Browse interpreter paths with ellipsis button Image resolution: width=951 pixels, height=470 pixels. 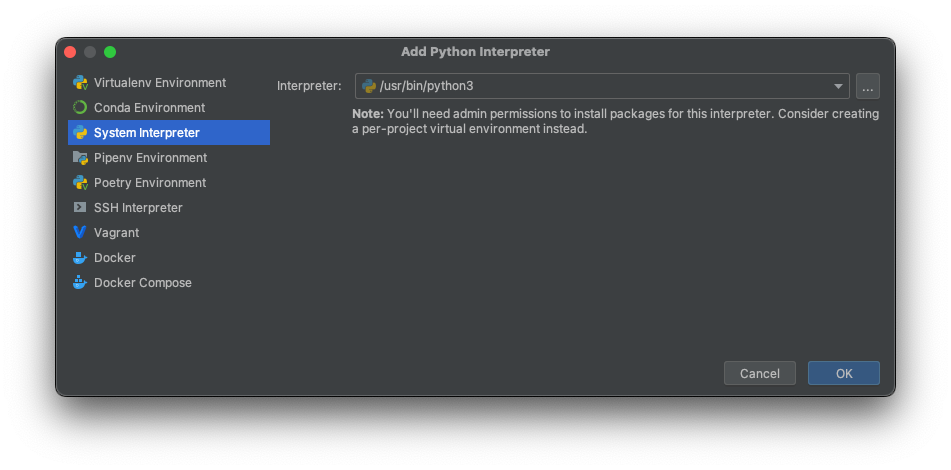(868, 86)
